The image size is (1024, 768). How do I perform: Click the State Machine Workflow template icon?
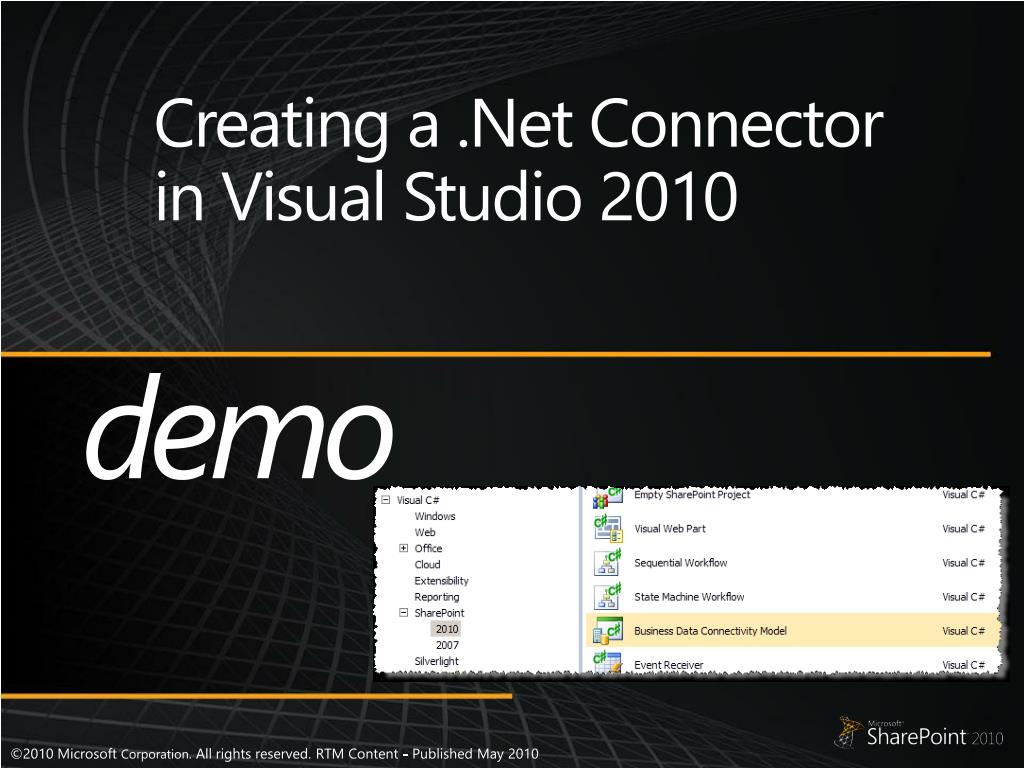coord(607,597)
